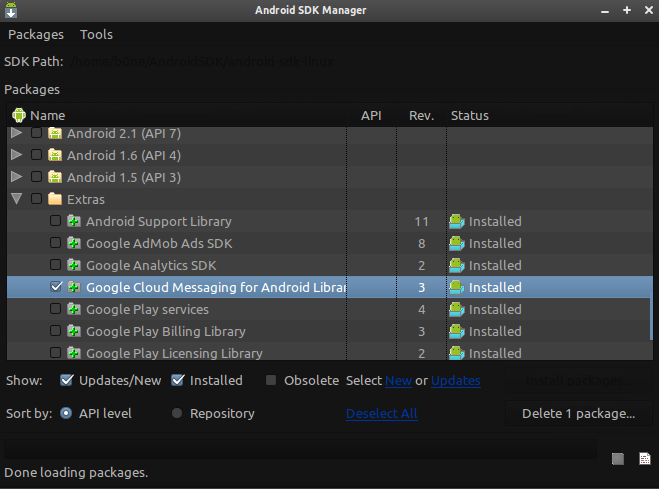Click the New selection link
This screenshot has height=489, width=659.
[398, 380]
